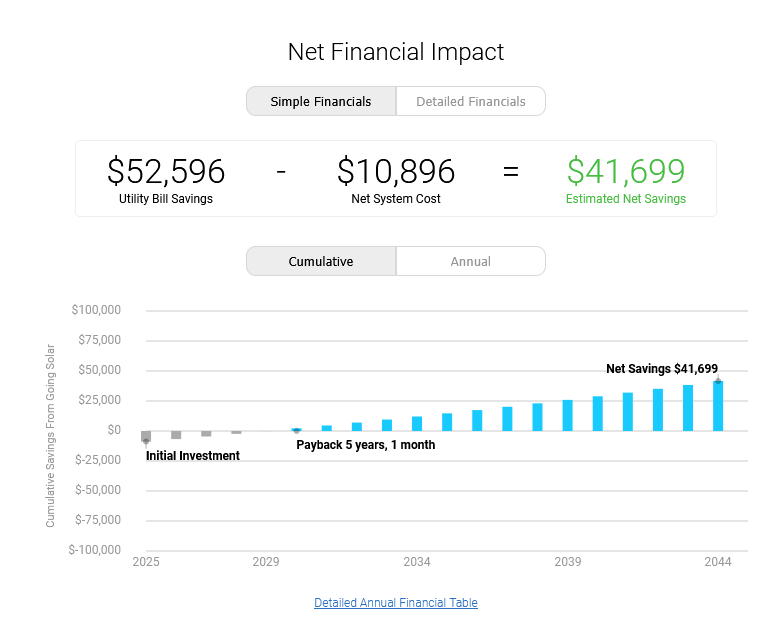Select the Cumulative chart view

point(321,261)
